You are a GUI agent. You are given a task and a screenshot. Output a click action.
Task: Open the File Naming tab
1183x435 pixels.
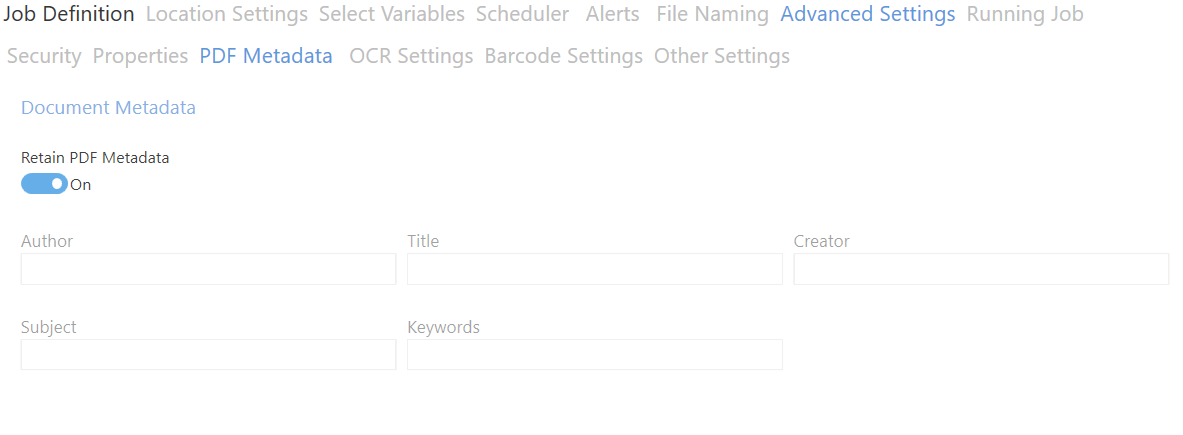(712, 14)
